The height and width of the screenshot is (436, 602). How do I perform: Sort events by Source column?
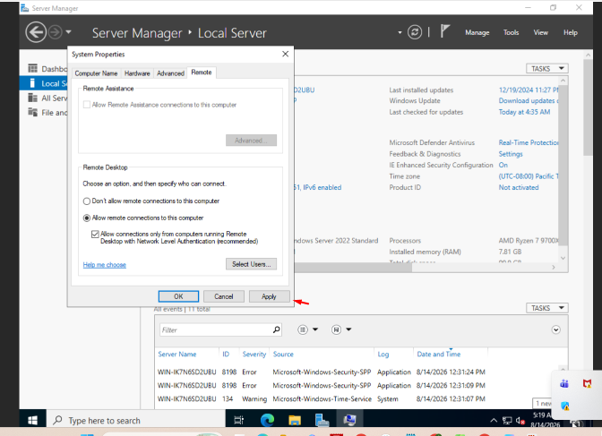(x=283, y=354)
